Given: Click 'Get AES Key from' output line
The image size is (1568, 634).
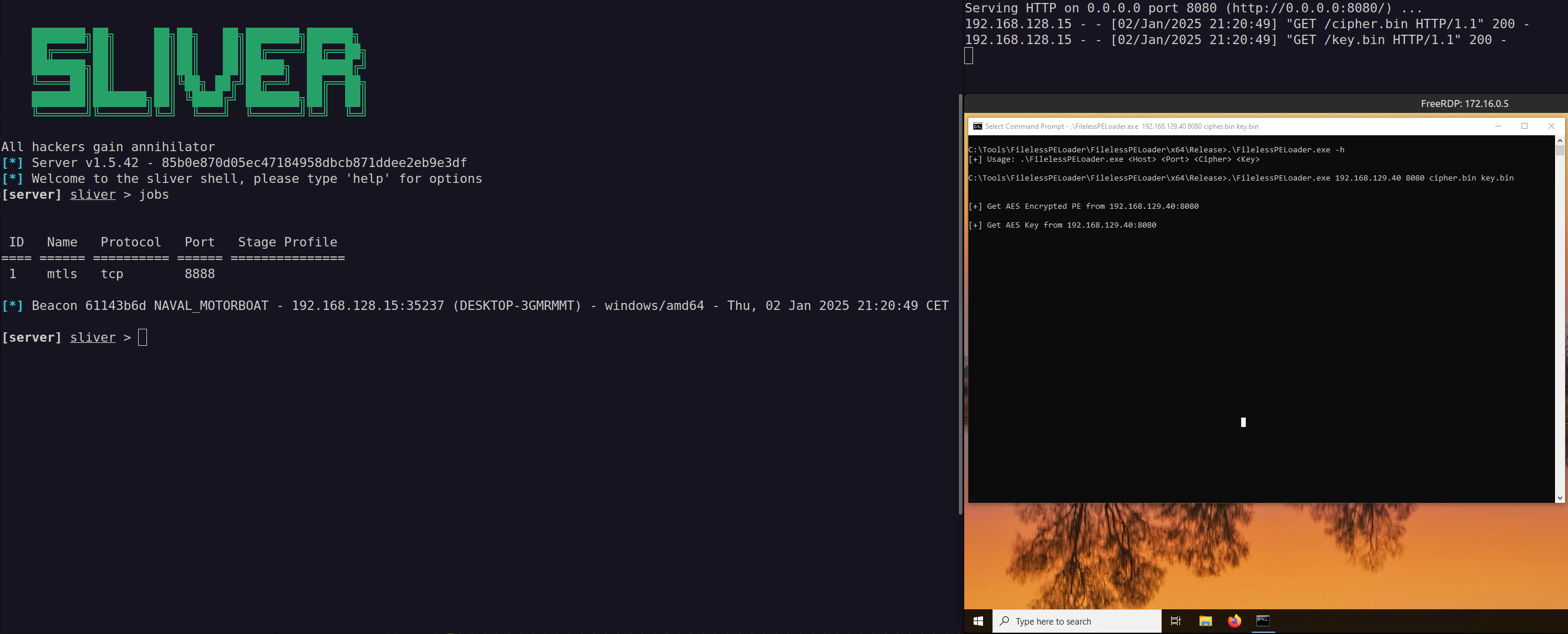Looking at the screenshot, I should tap(1062, 225).
